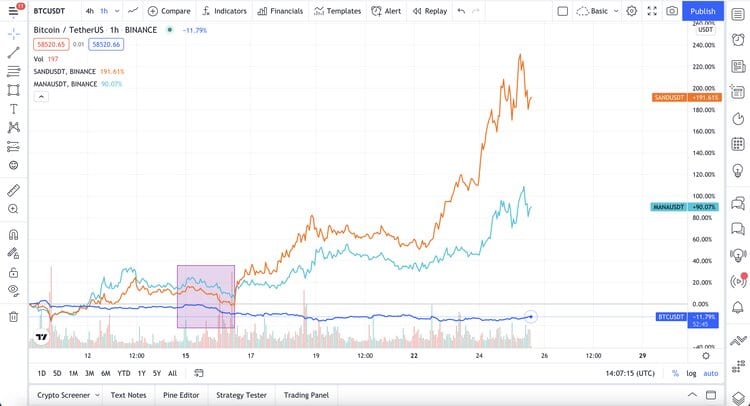
Task: Select the trend line drawing tool
Action: (x=14, y=52)
